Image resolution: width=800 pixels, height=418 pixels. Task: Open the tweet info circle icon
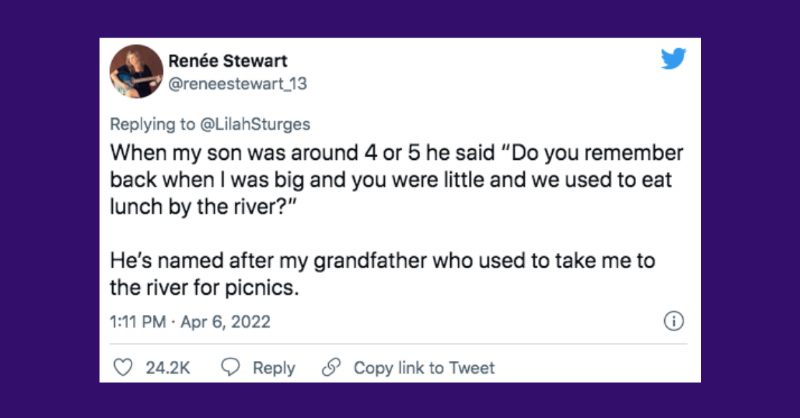click(x=674, y=322)
